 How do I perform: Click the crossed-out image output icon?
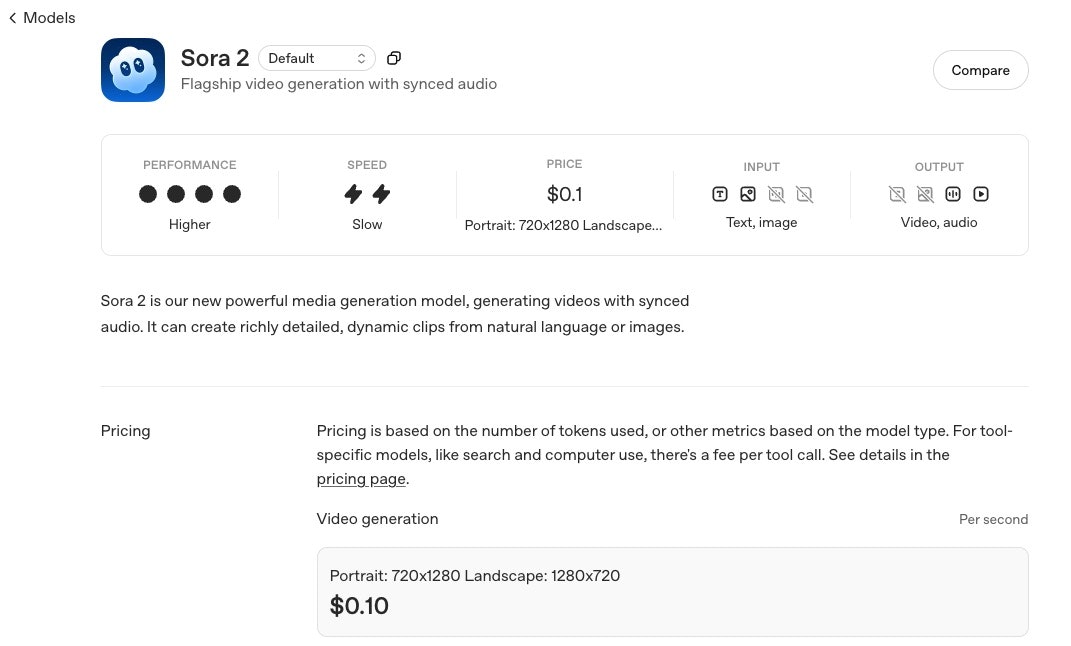tap(925, 194)
